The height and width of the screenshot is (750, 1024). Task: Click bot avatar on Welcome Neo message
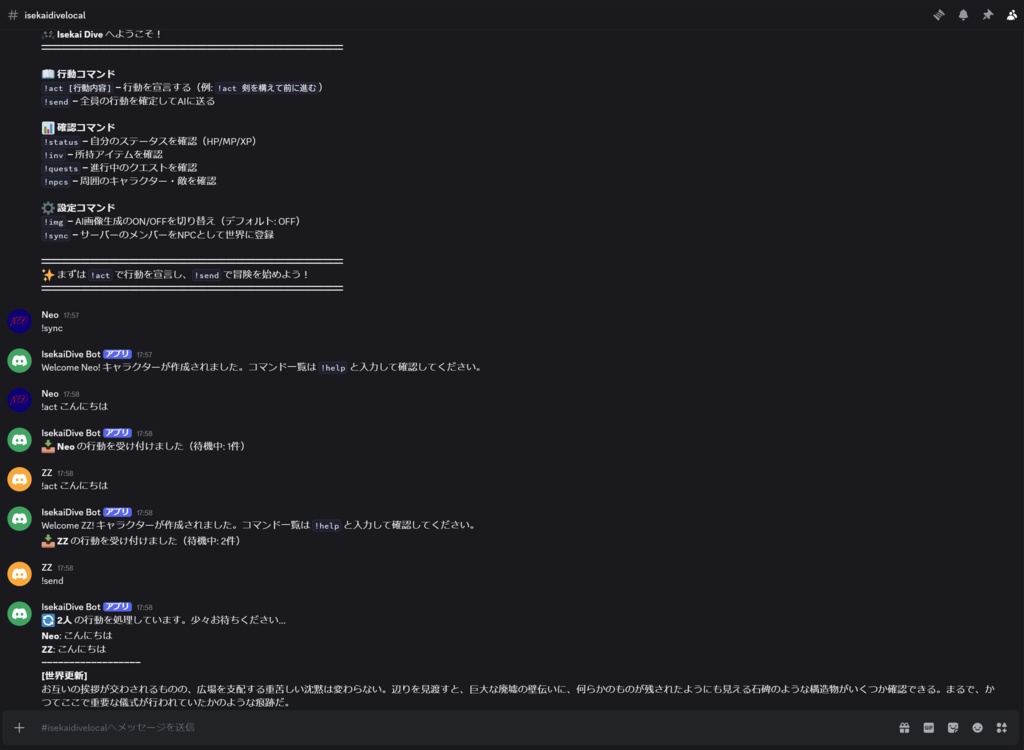coord(20,361)
